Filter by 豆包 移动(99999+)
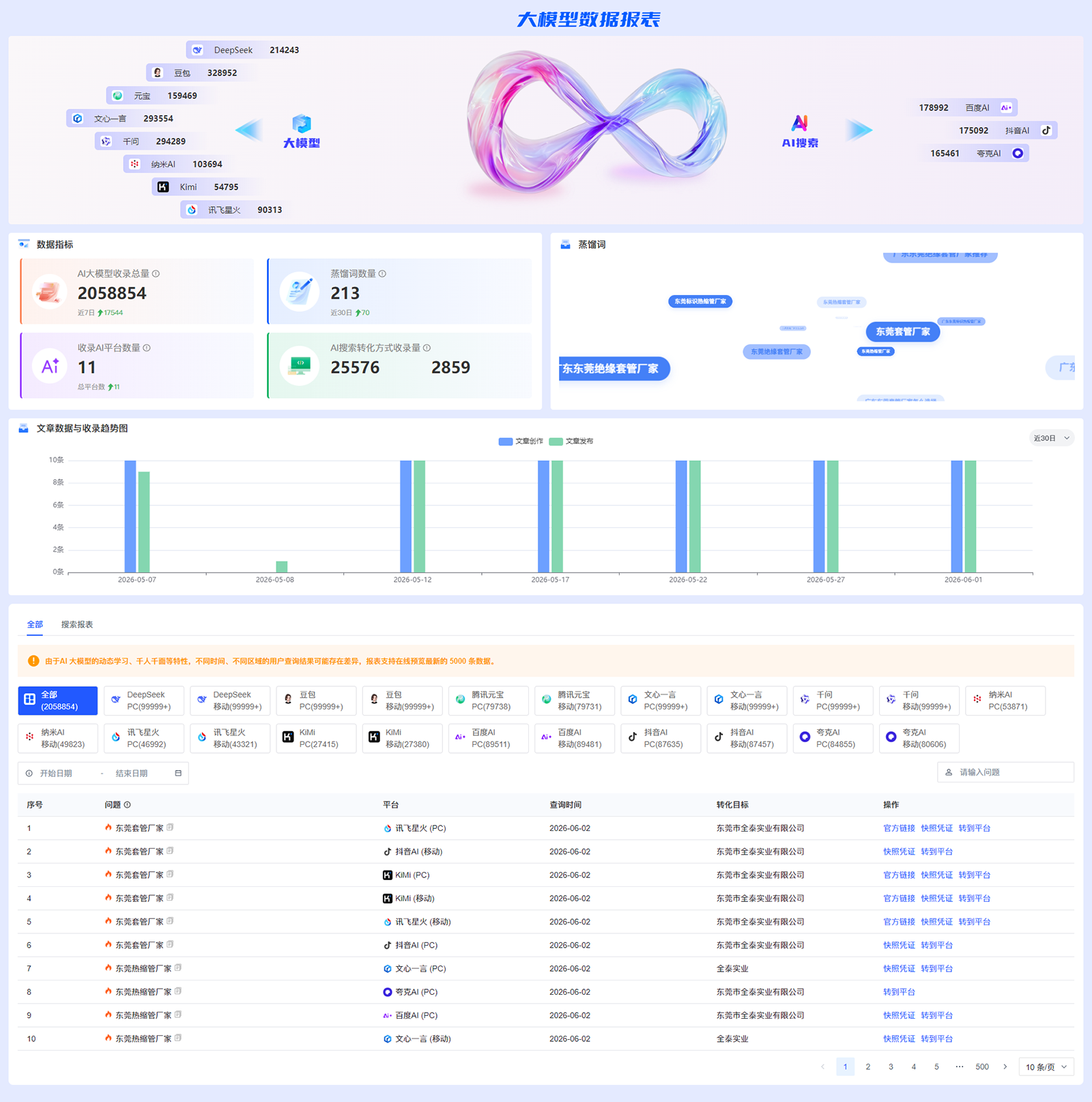 point(403,701)
